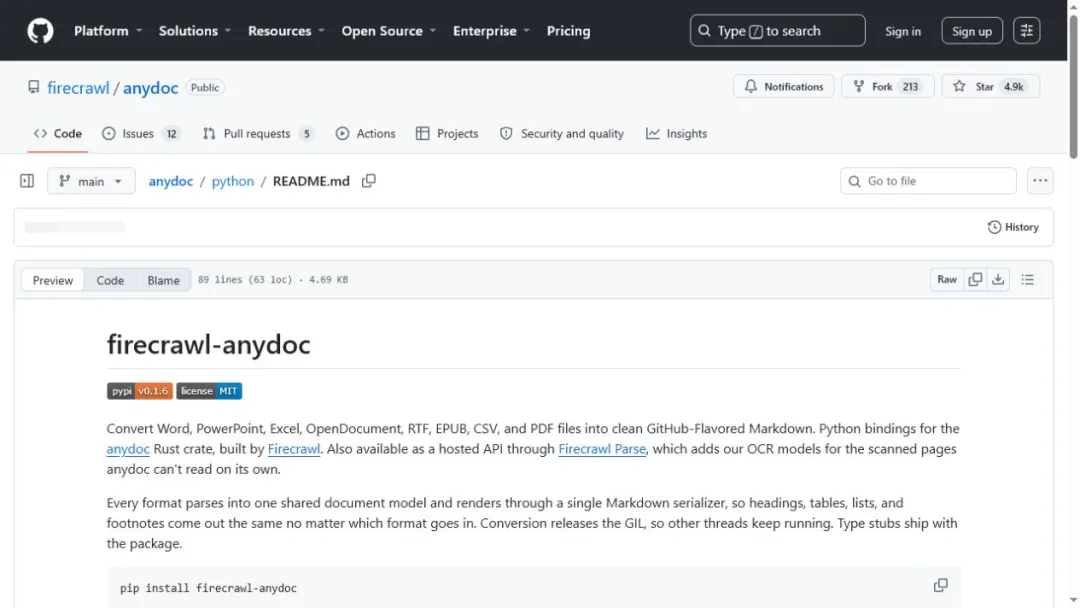Viewport: 1080px width, 608px height.
Task: Switch to the Issues tab
Action: [x=141, y=134]
